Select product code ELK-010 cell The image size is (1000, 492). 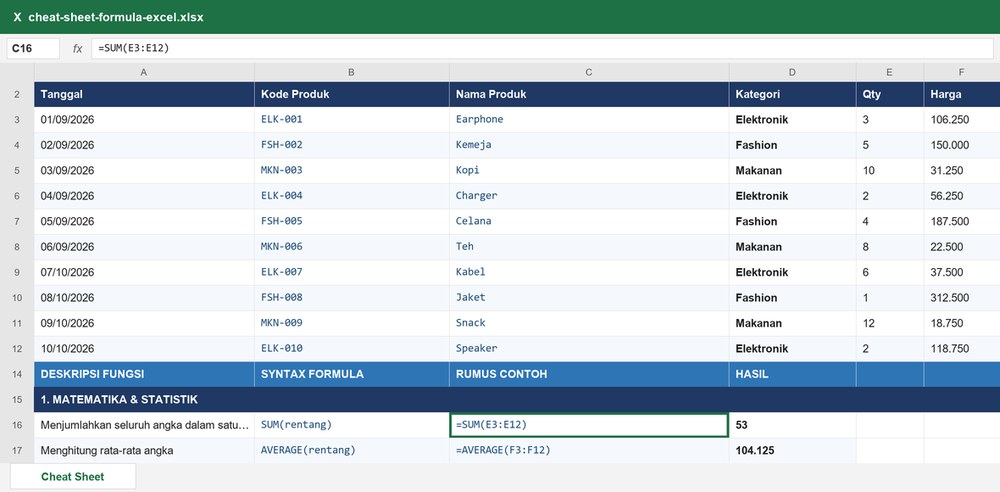[351, 349]
